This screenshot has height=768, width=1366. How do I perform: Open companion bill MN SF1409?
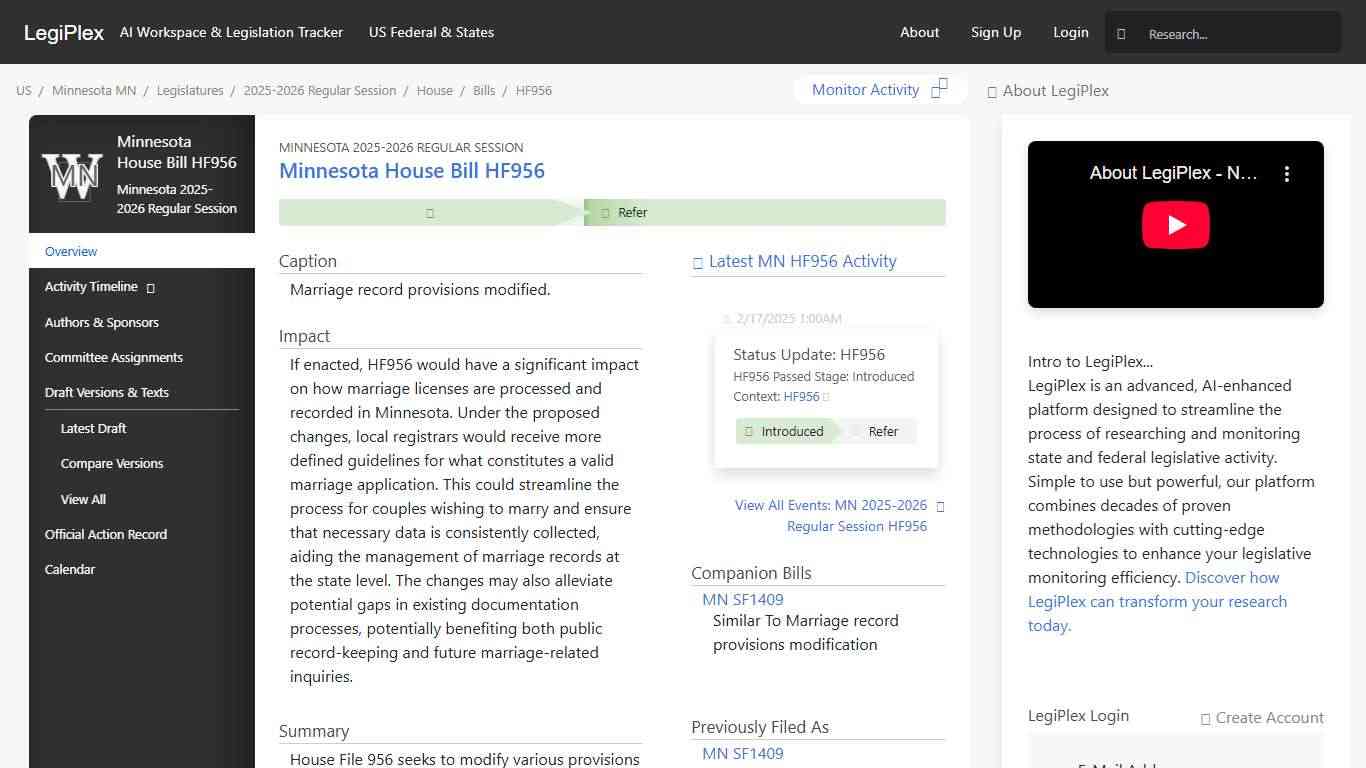coord(743,599)
